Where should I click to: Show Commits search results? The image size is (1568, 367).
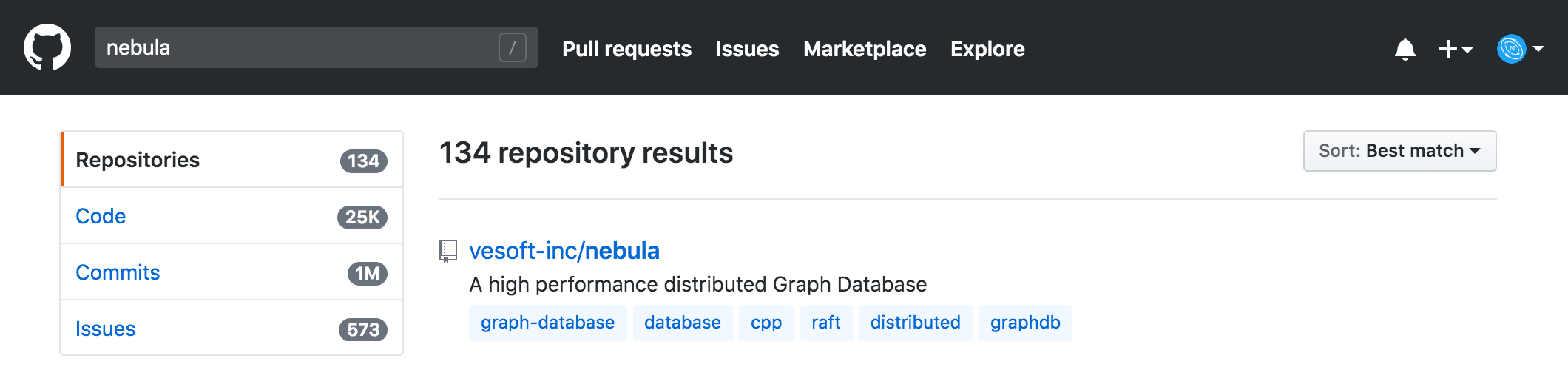click(x=118, y=272)
